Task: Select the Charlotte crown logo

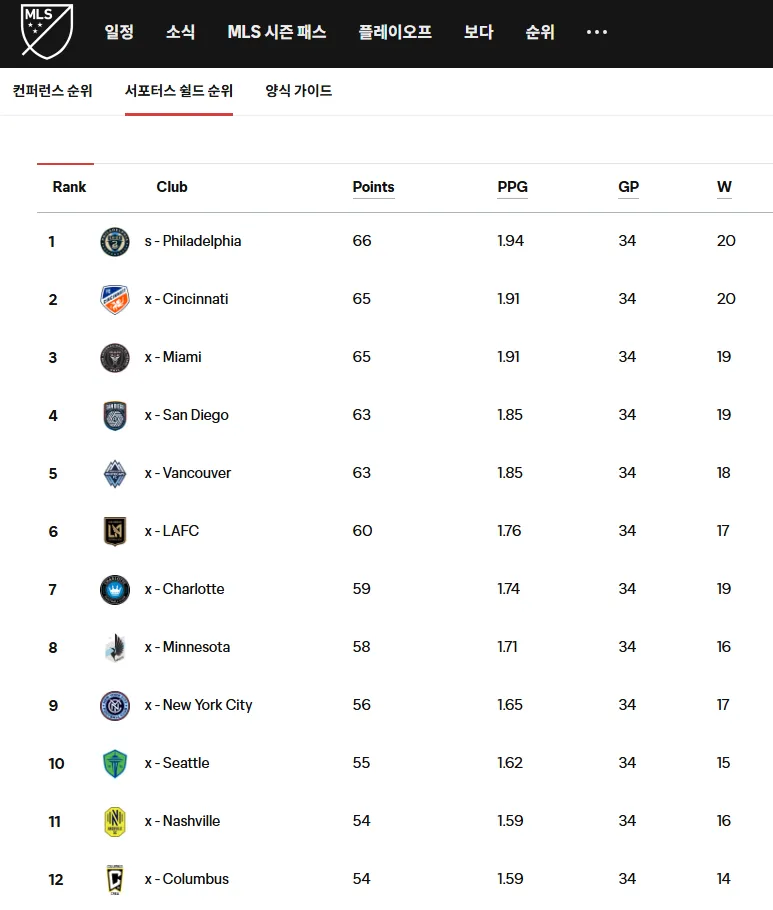Action: (115, 589)
